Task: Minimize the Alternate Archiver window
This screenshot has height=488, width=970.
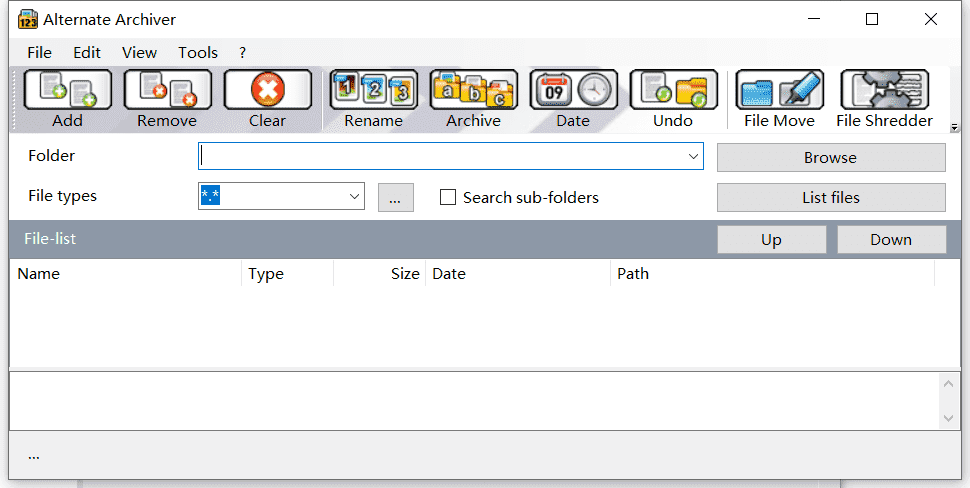Action: (x=815, y=19)
